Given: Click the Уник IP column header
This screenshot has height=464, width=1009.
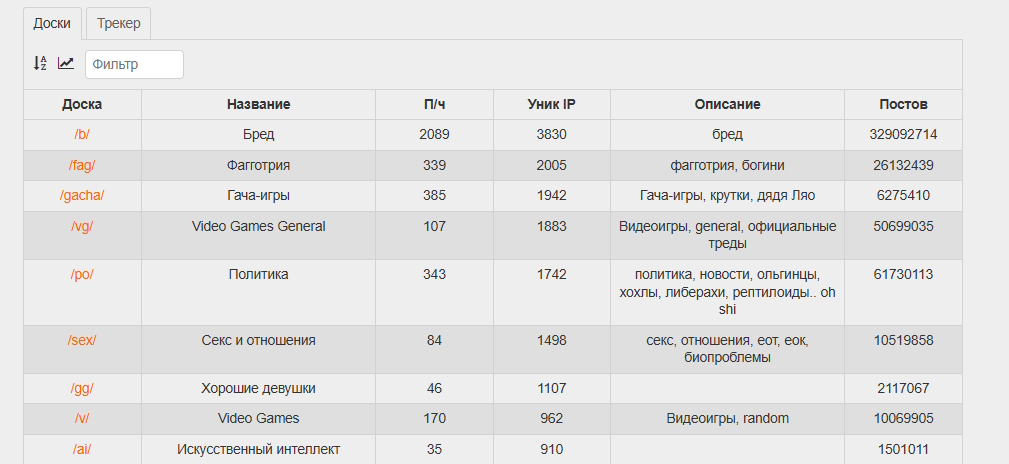Looking at the screenshot, I should pyautogui.click(x=552, y=104).
